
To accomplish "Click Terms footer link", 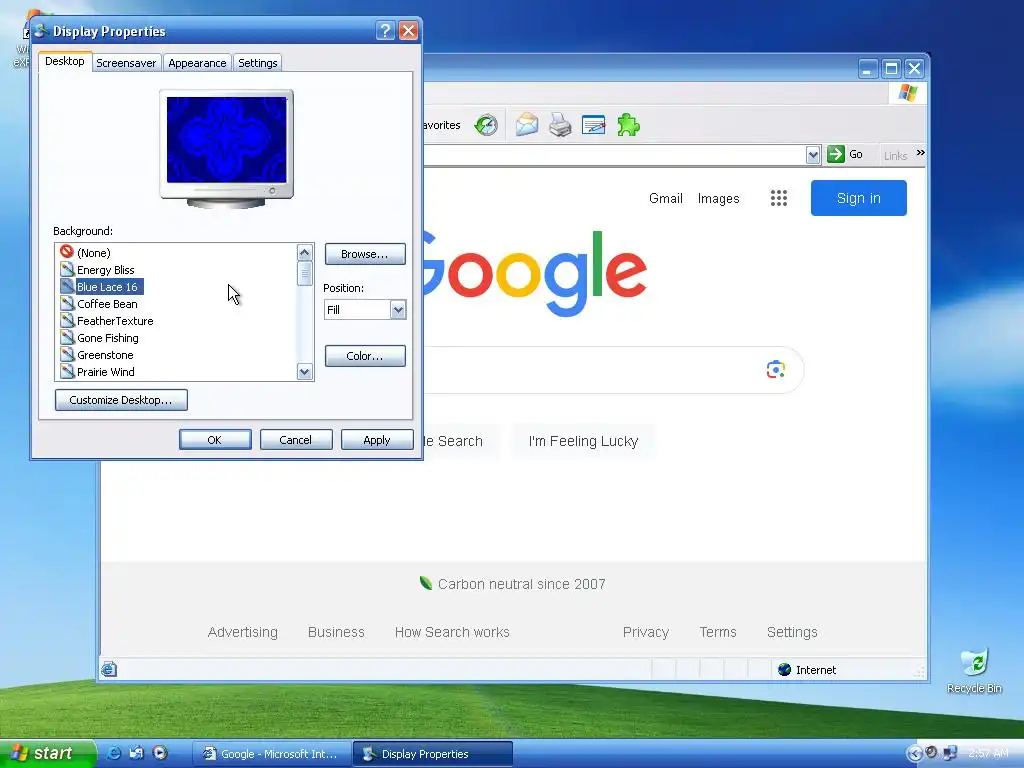I will click(718, 632).
